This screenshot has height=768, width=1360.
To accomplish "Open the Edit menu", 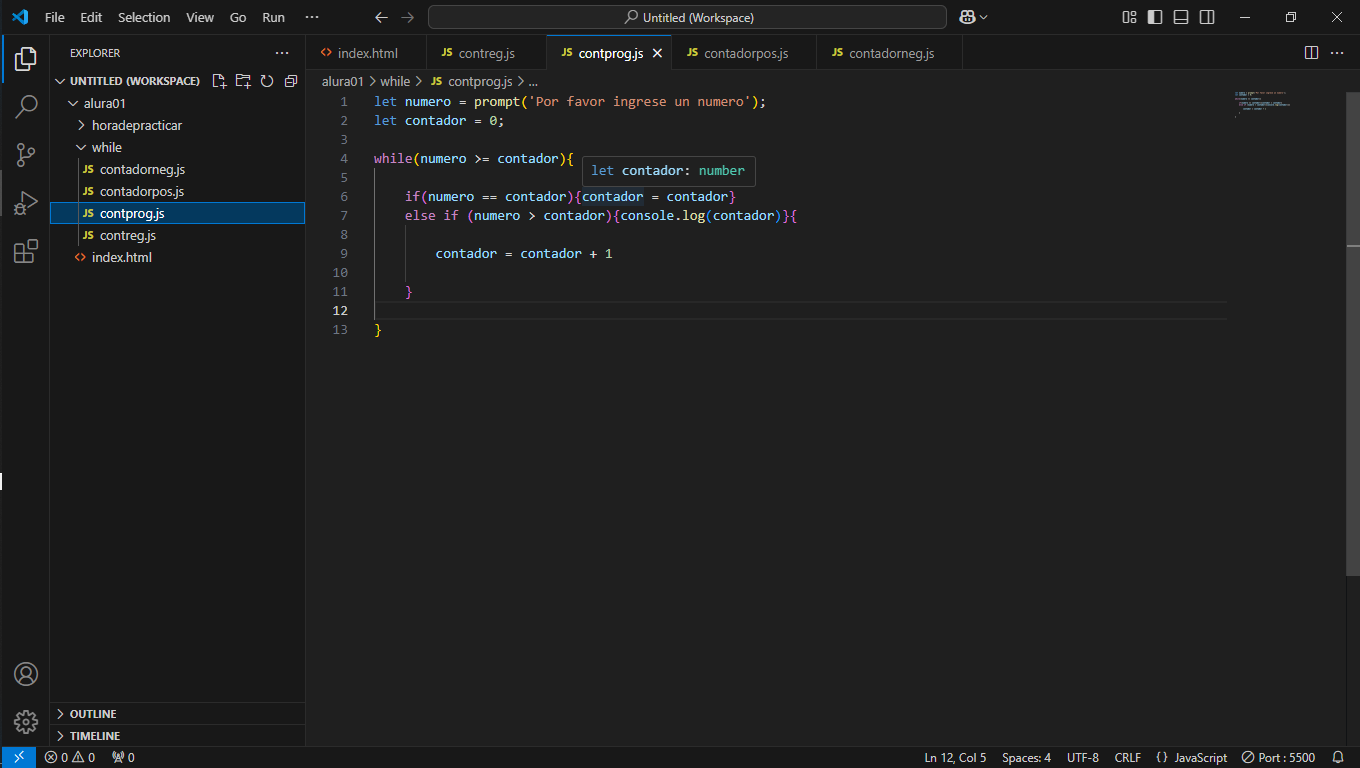I will pos(91,17).
